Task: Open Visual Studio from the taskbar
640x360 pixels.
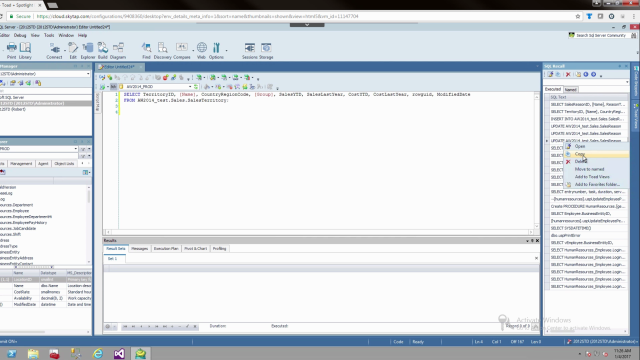Action: pyautogui.click(x=119, y=353)
